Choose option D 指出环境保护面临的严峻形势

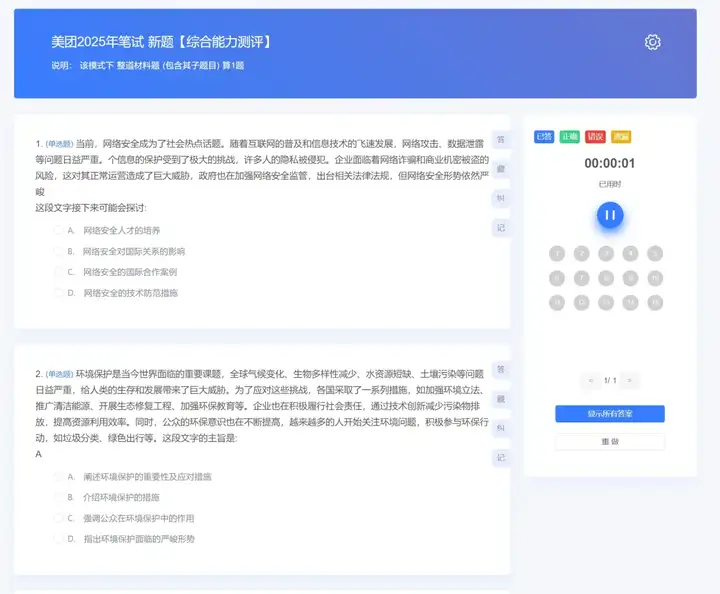click(124, 539)
